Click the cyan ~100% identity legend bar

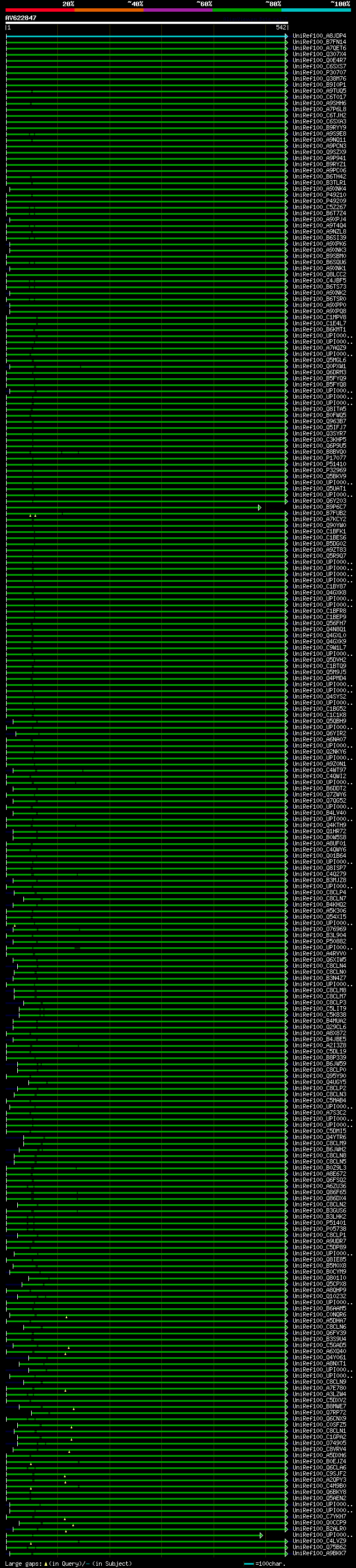[317, 10]
